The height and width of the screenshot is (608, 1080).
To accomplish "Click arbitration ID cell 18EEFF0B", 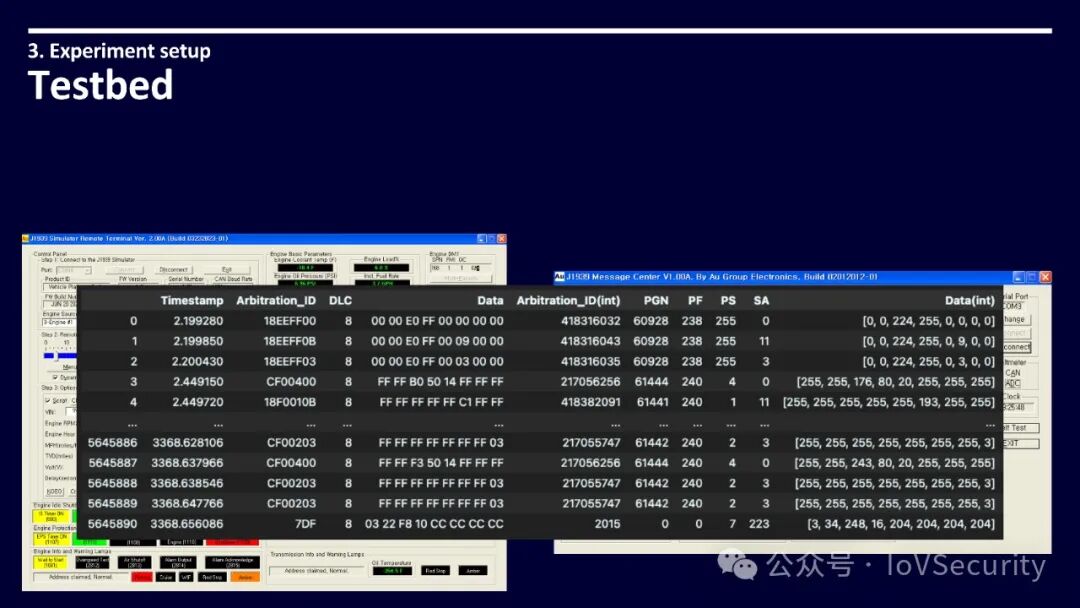I will pyautogui.click(x=290, y=341).
